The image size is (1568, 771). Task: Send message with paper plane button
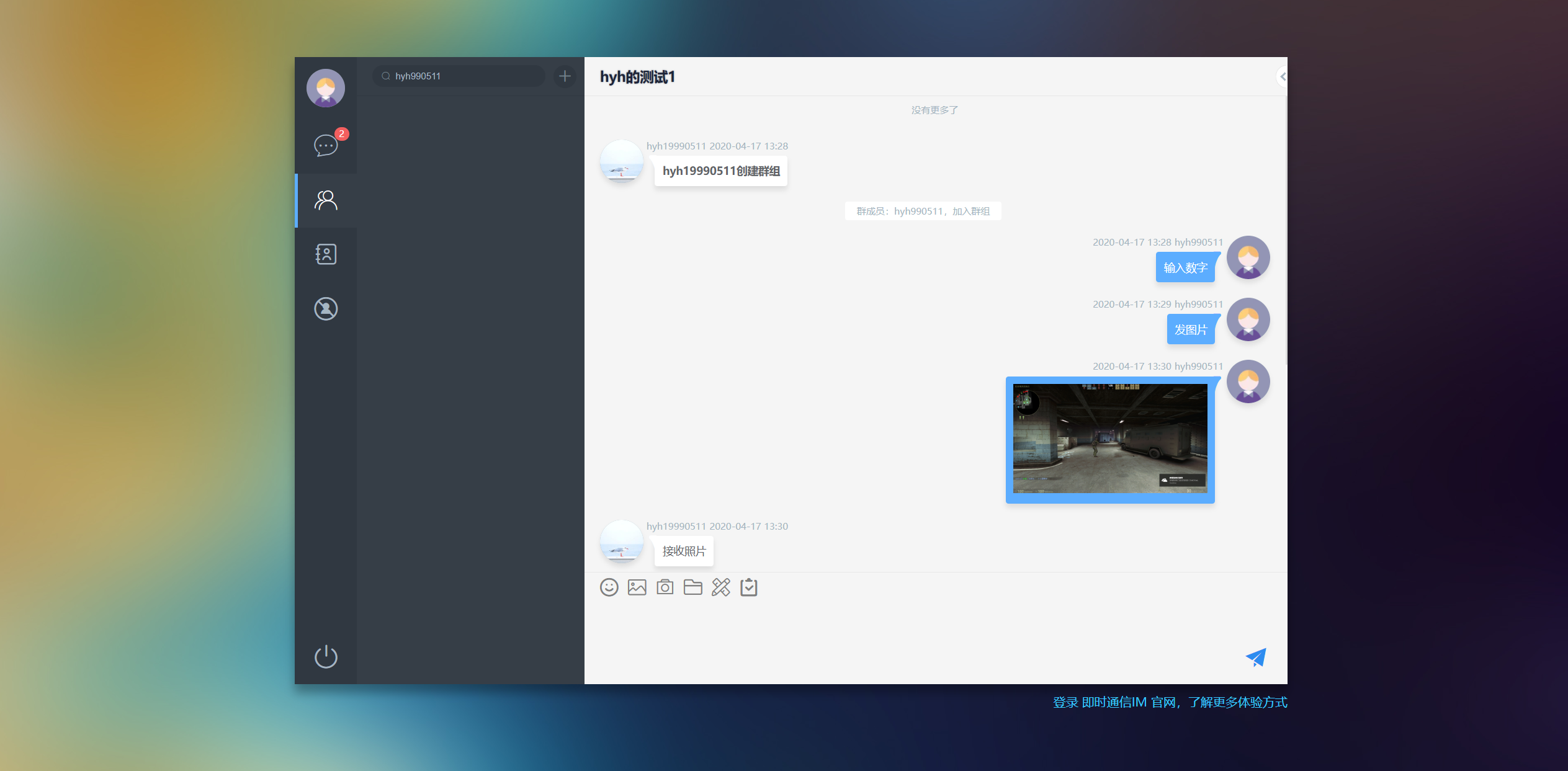coord(1256,657)
